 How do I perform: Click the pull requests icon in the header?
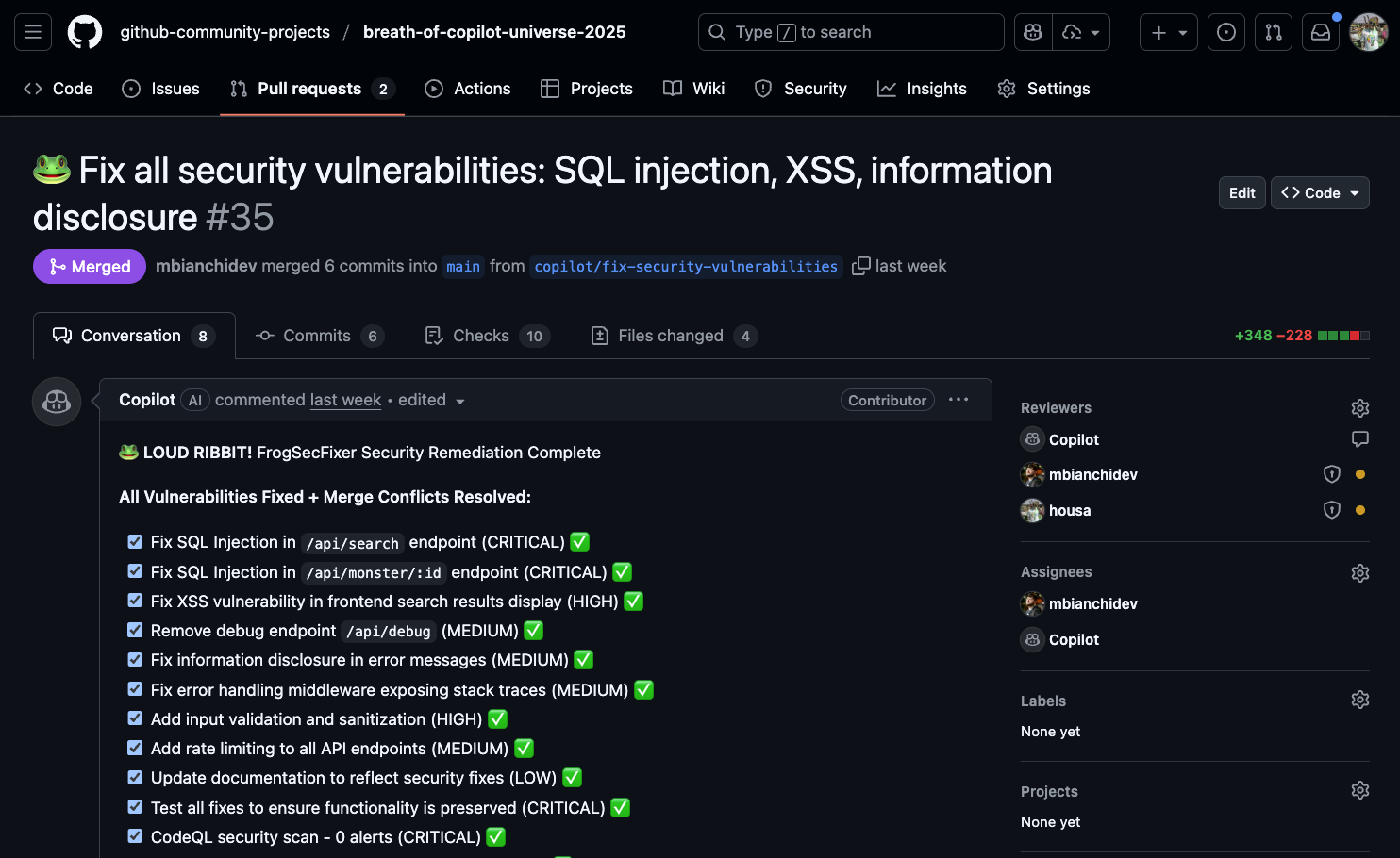(1273, 31)
